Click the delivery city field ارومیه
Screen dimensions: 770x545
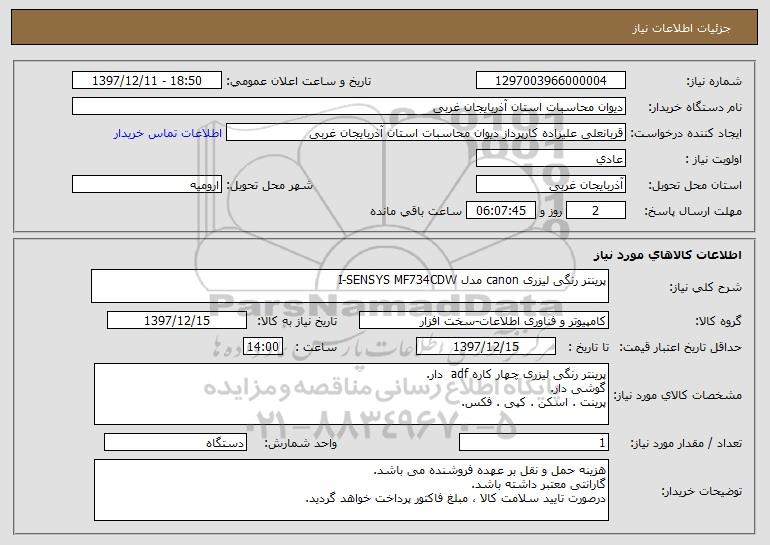147,185
